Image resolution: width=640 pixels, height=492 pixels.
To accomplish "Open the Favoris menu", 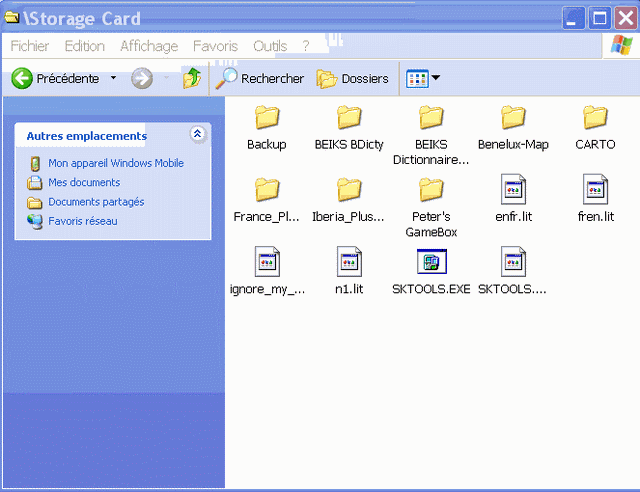I will click(215, 46).
